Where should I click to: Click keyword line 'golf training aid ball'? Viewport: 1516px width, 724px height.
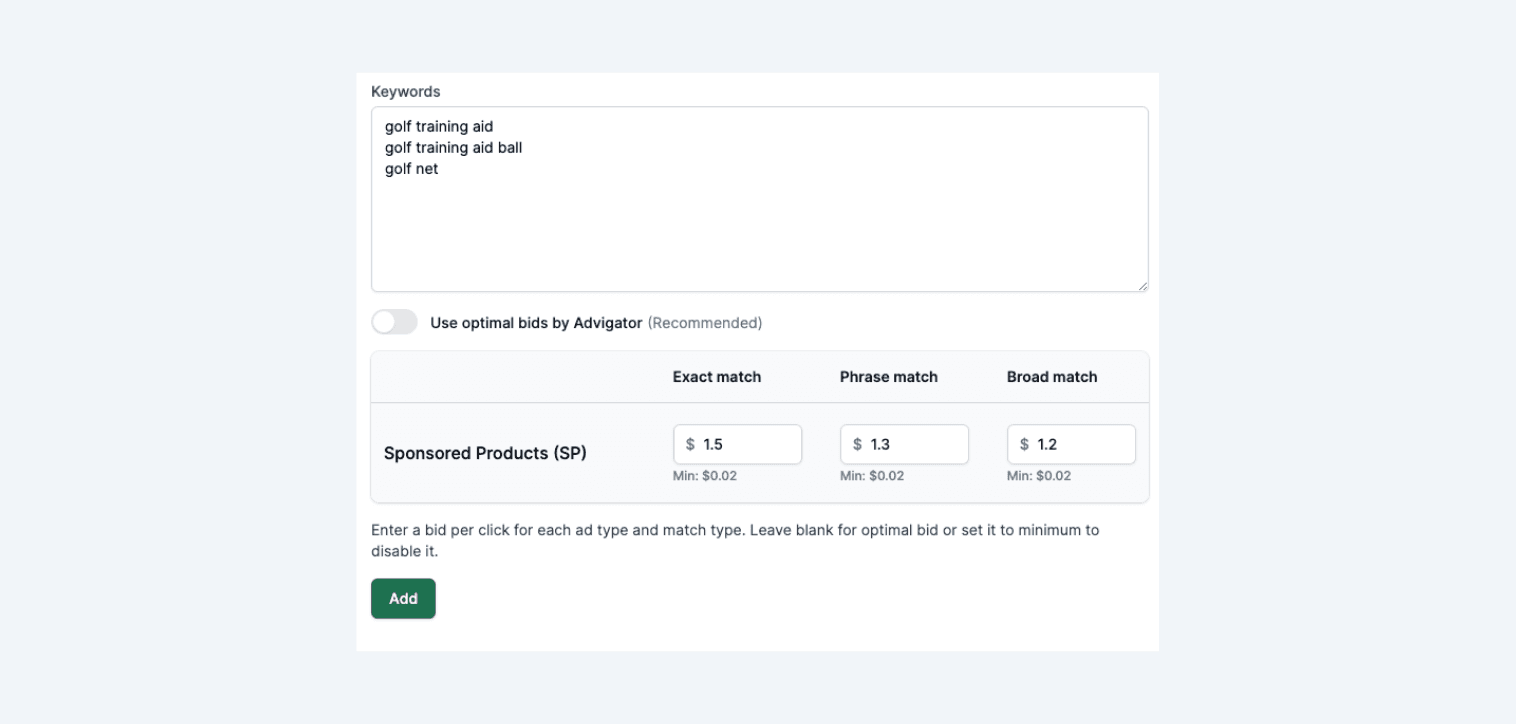tap(453, 148)
